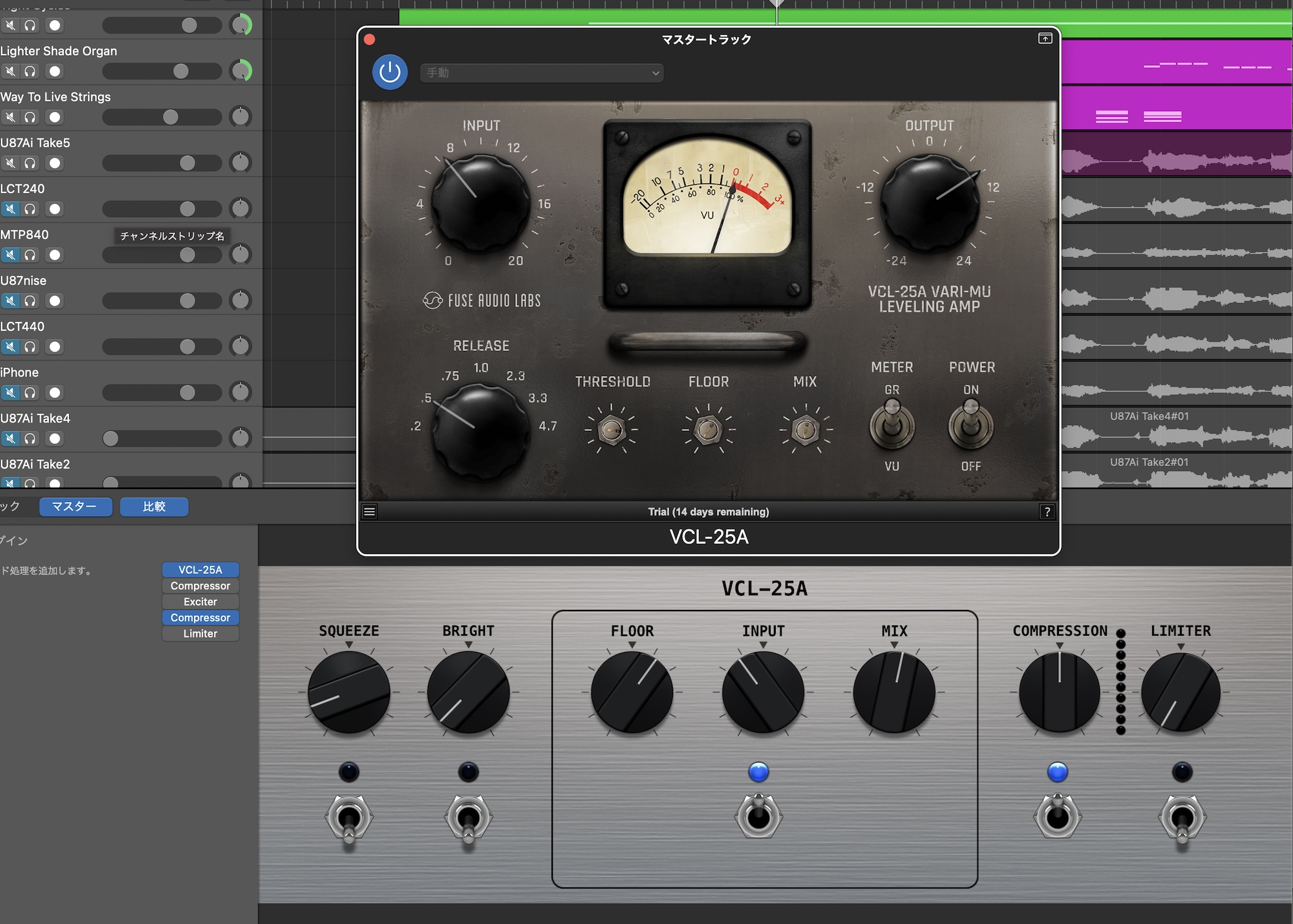
Task: Enable record on Lighter Shade Organ track
Action: click(x=55, y=72)
